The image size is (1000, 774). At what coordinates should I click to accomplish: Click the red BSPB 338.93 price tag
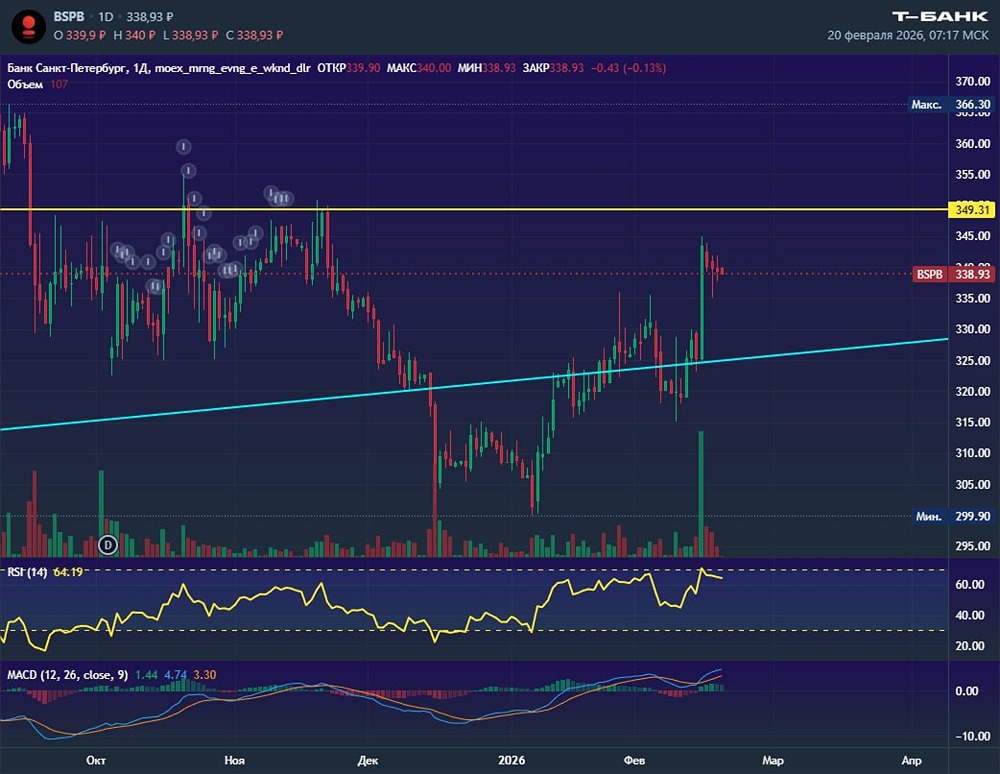[x=953, y=274]
